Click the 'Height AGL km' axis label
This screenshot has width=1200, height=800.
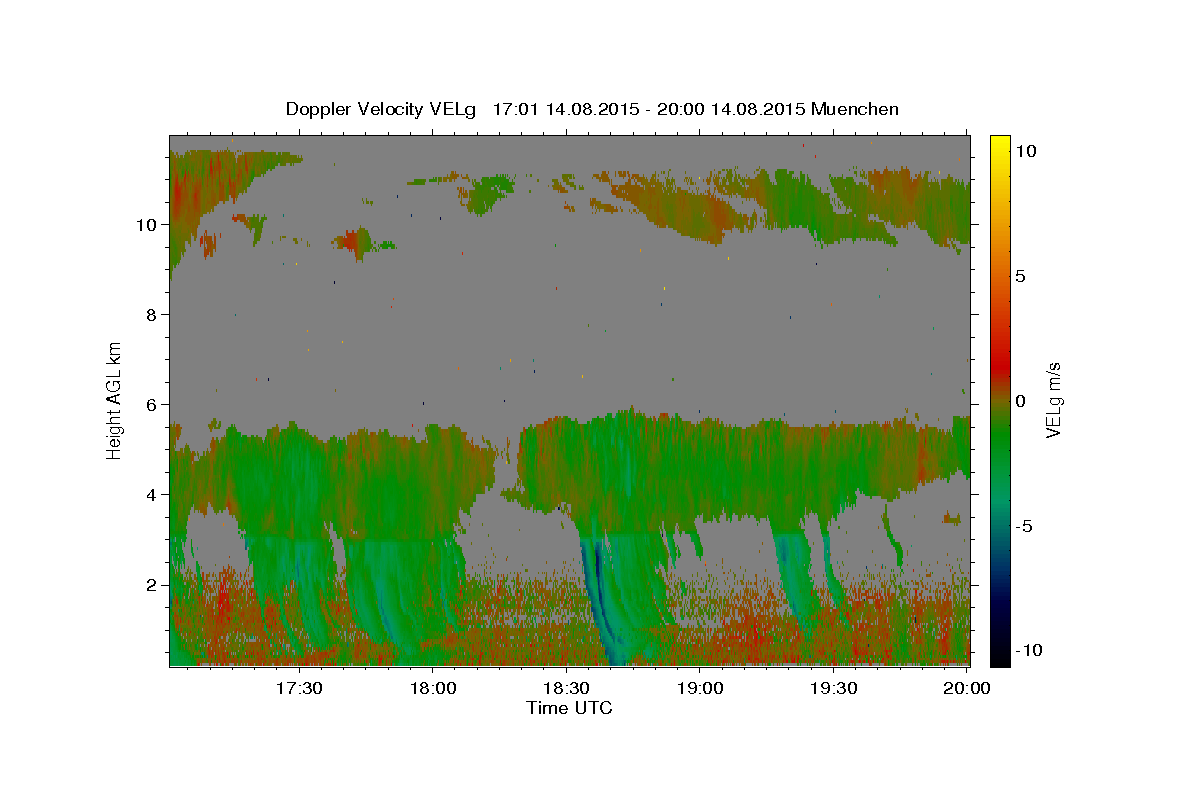pos(115,399)
